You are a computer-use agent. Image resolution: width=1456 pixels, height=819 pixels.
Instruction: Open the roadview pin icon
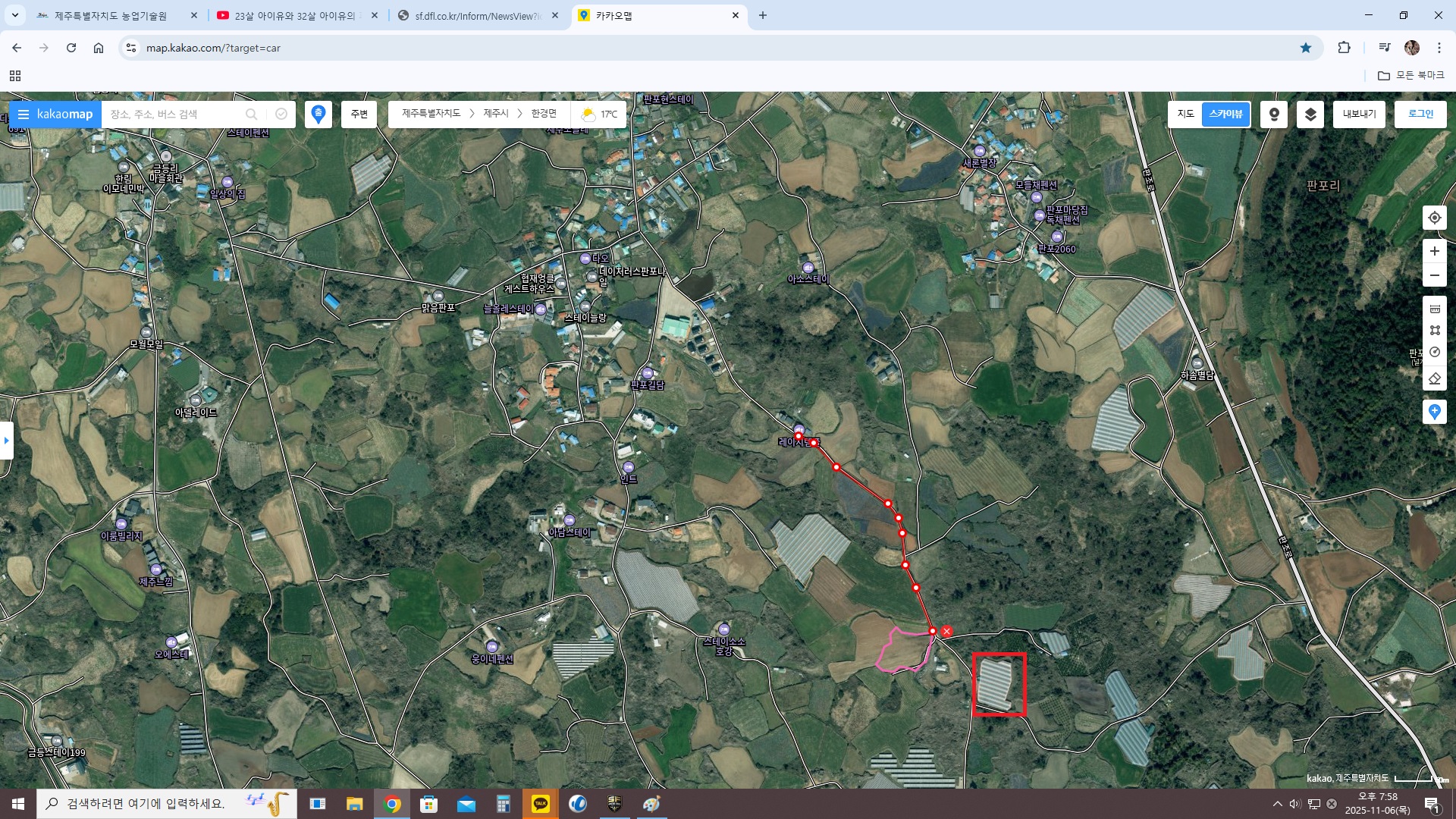pyautogui.click(x=1274, y=114)
